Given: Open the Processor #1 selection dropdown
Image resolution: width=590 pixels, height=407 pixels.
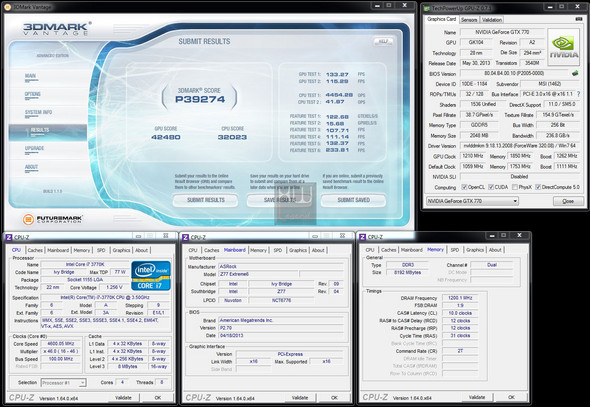Looking at the screenshot, I should (x=64, y=383).
